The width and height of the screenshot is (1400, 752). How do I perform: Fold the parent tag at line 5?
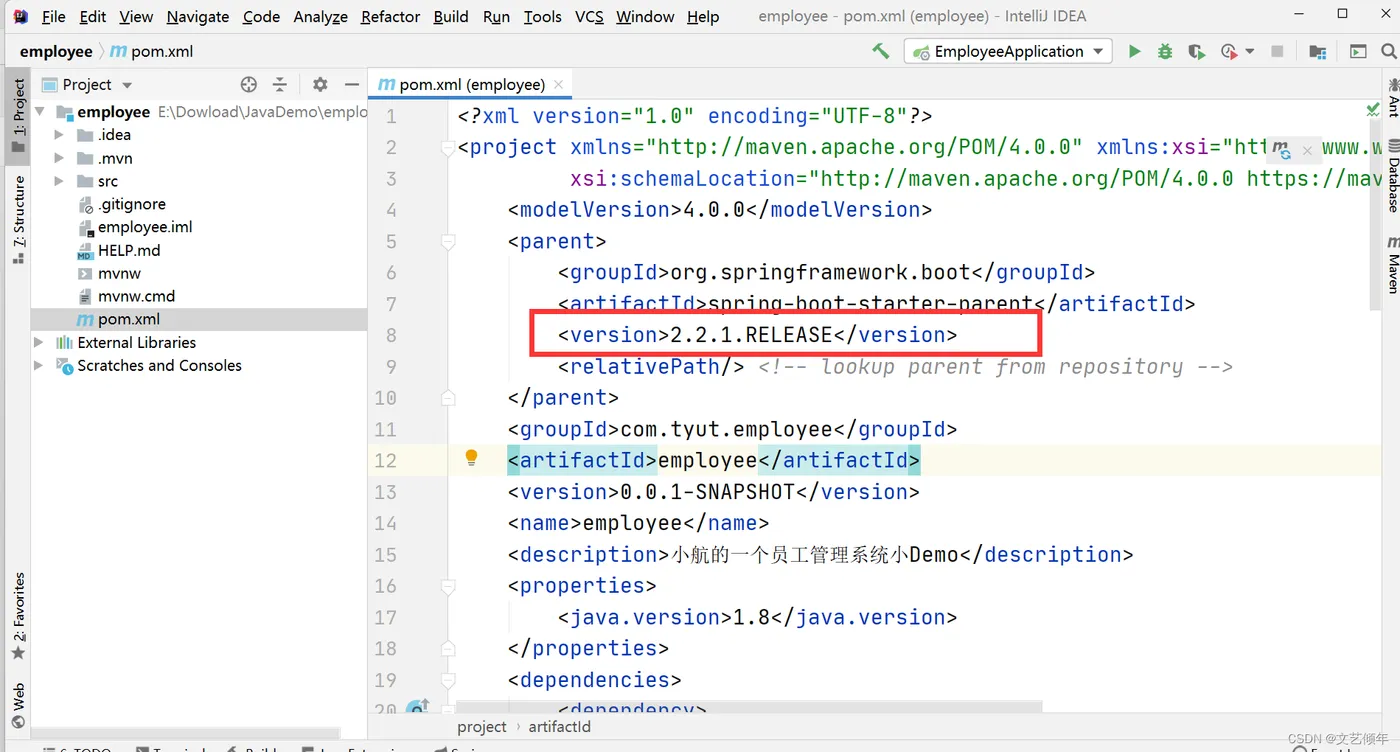pyautogui.click(x=448, y=242)
